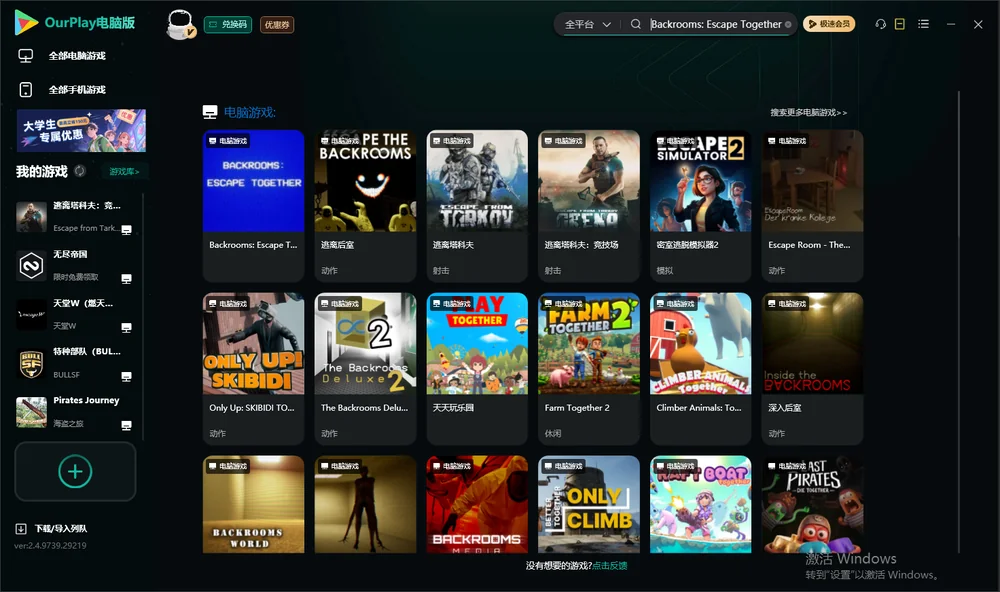Screen dimensions: 1000x592
Task: Click the 电脑游戏 badge on Farm Together 2
Action: [562, 304]
